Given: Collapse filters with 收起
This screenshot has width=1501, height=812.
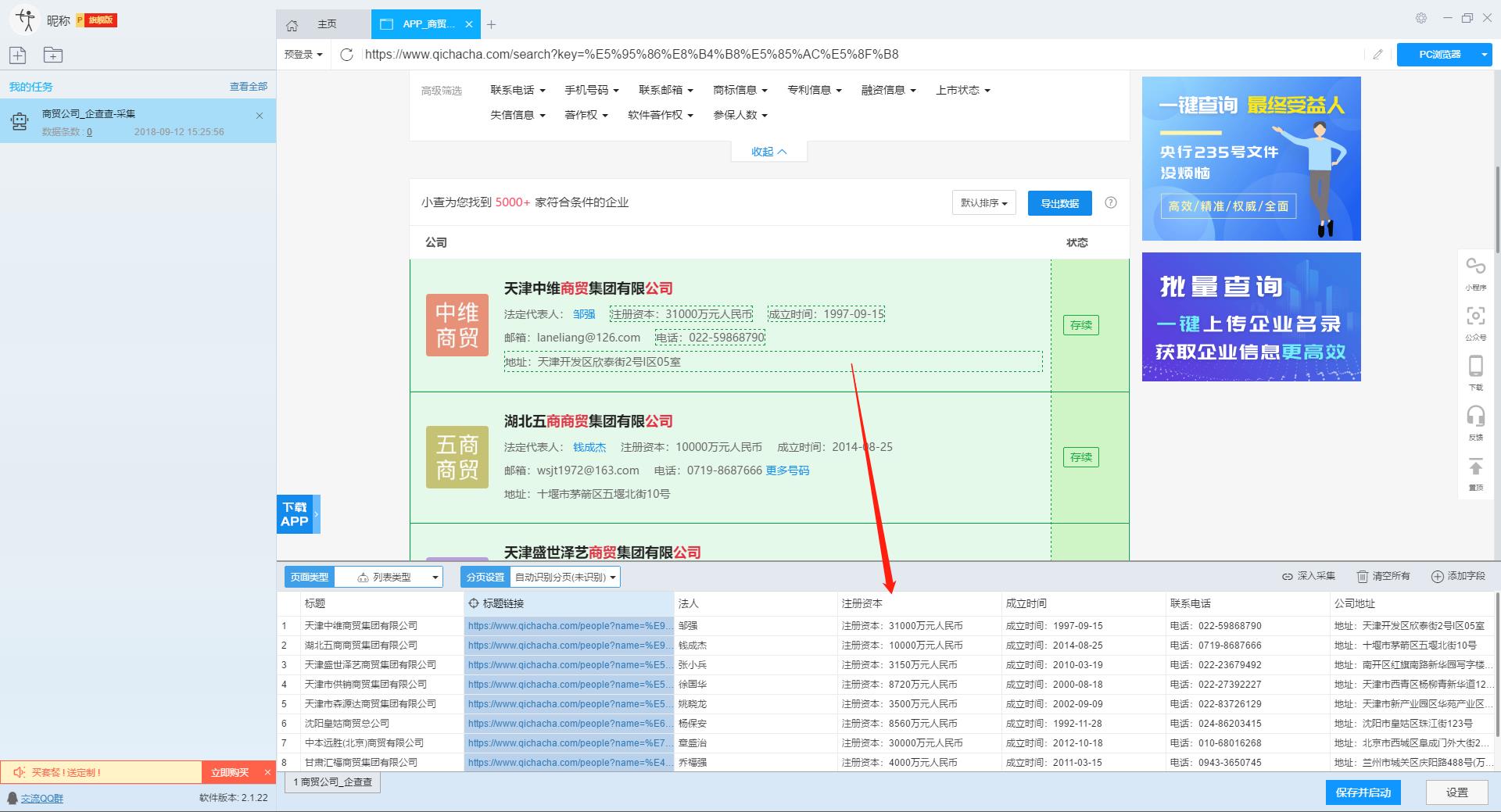Looking at the screenshot, I should [x=768, y=152].
